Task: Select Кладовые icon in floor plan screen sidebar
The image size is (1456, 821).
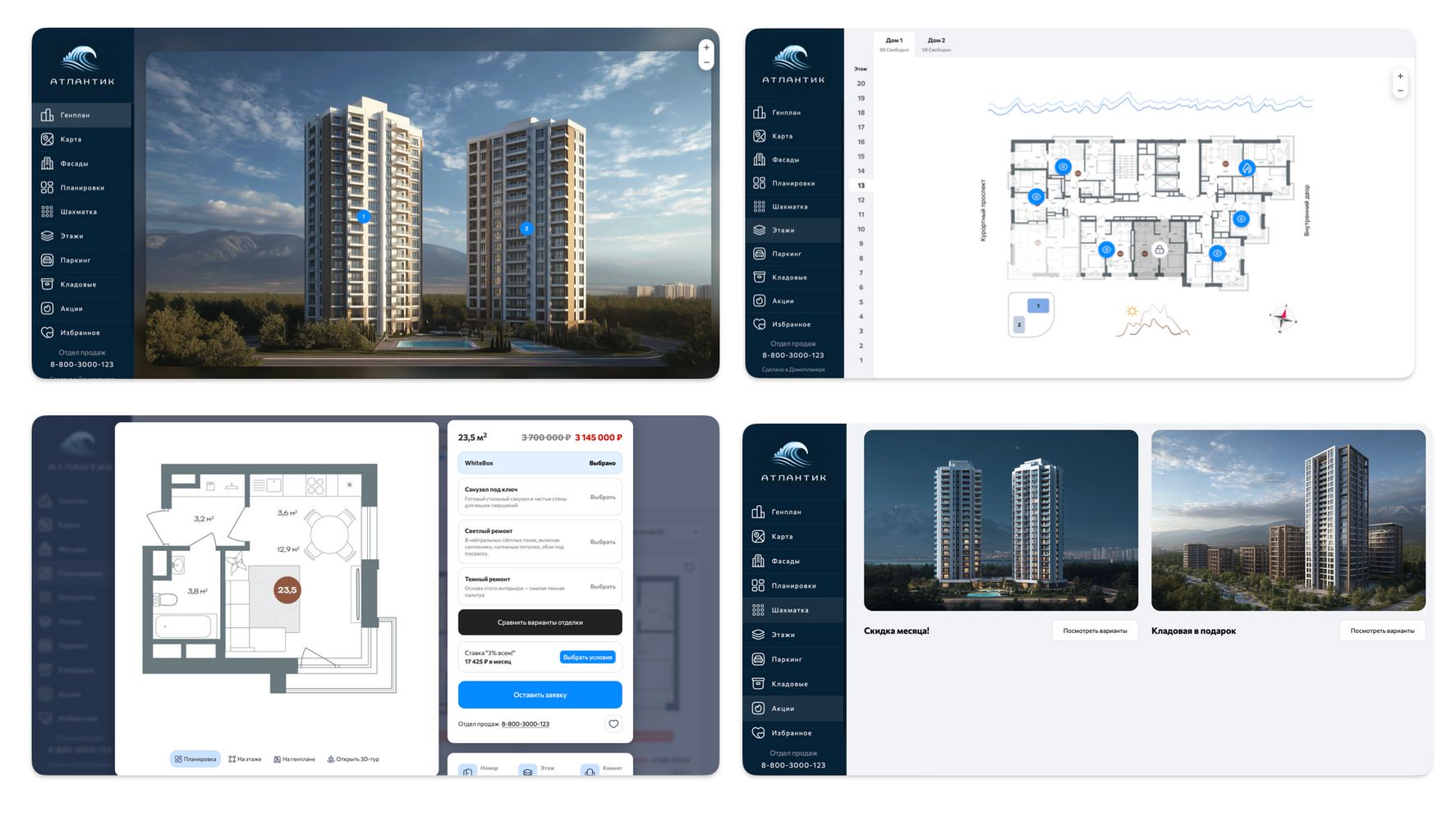Action: coord(760,277)
